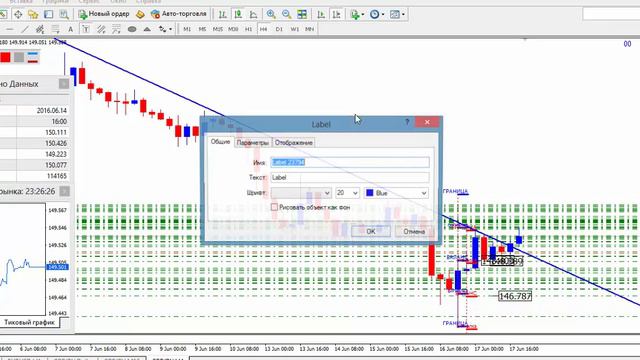Select the ellipse drawing tool
Viewport: 640px width, 360px height.
(131, 29)
